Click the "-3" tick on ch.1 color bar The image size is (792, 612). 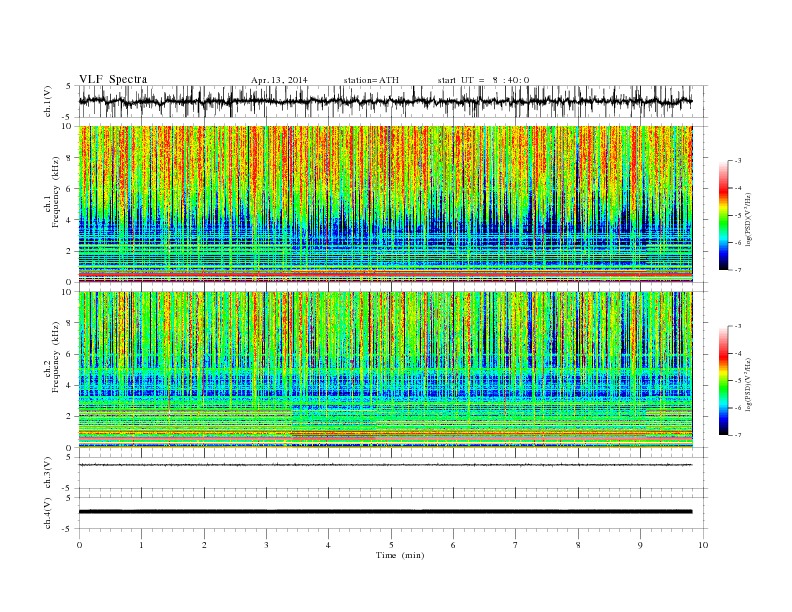tap(738, 161)
